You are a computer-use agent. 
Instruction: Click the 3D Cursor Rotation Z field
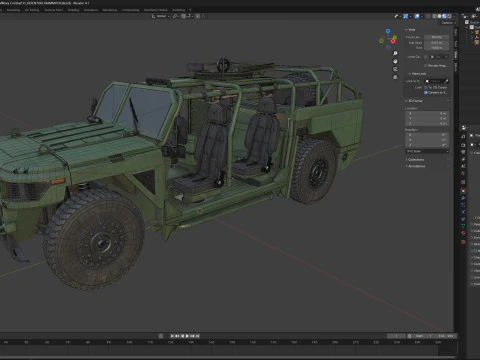coord(427,145)
